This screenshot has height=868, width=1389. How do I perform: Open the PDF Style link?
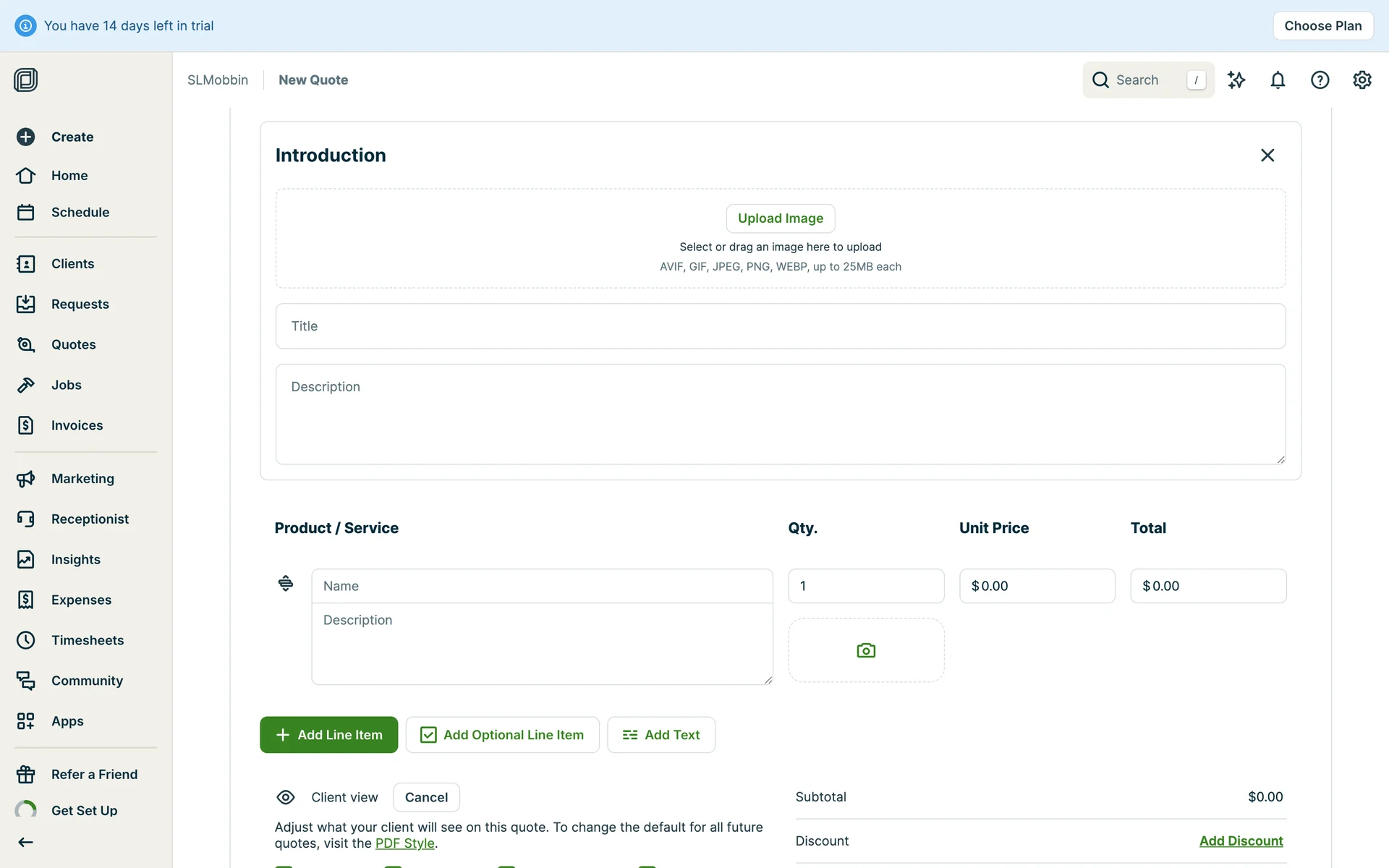404,843
